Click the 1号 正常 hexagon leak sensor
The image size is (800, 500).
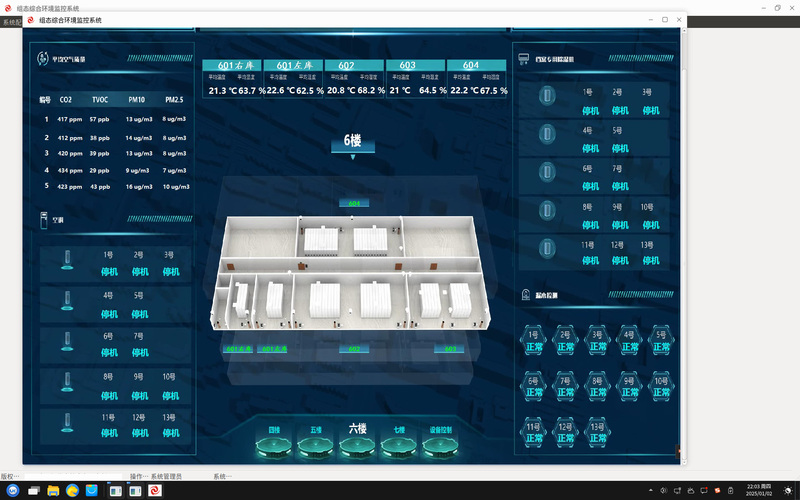coord(534,341)
